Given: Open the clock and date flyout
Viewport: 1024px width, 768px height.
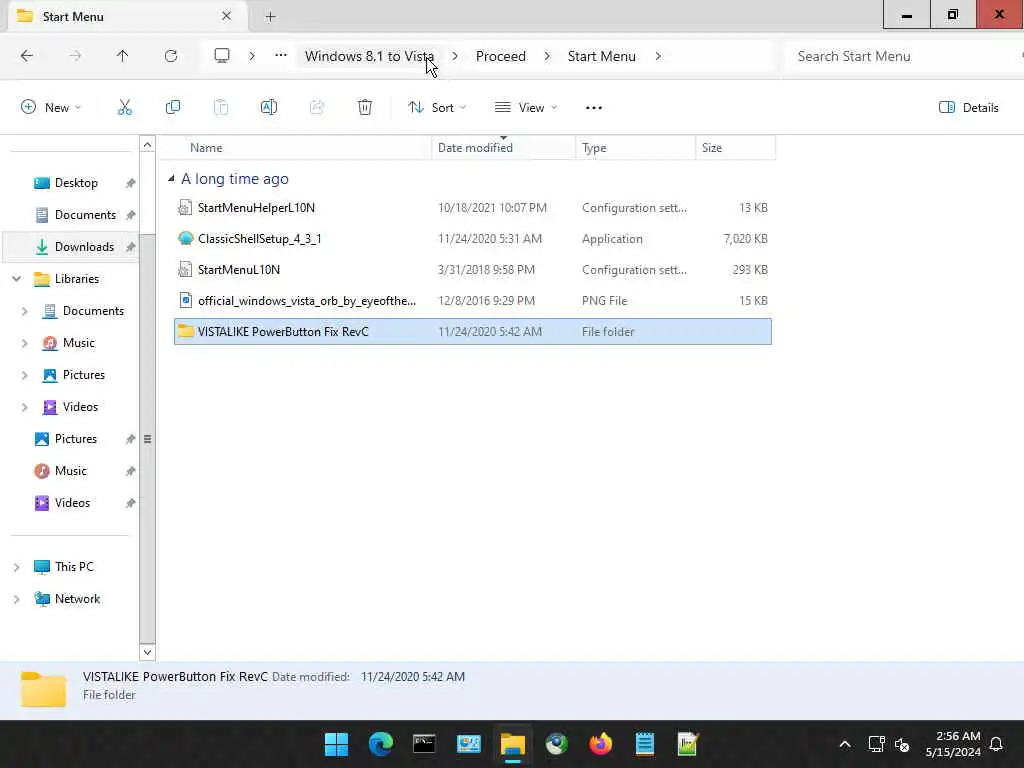Looking at the screenshot, I should (953, 744).
